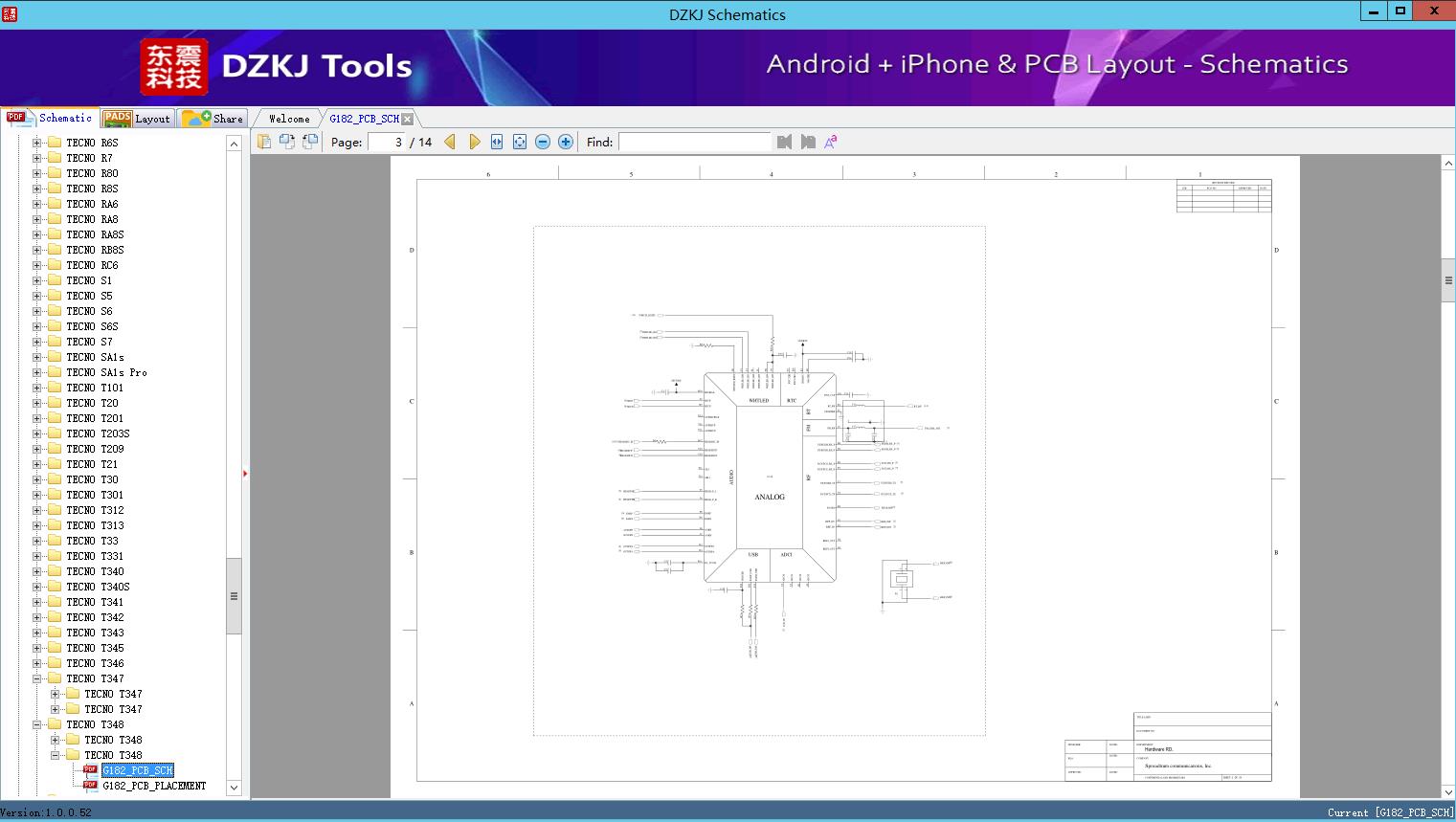Switch to the Share tab
Image resolution: width=1456 pixels, height=822 pixels.
pos(213,119)
